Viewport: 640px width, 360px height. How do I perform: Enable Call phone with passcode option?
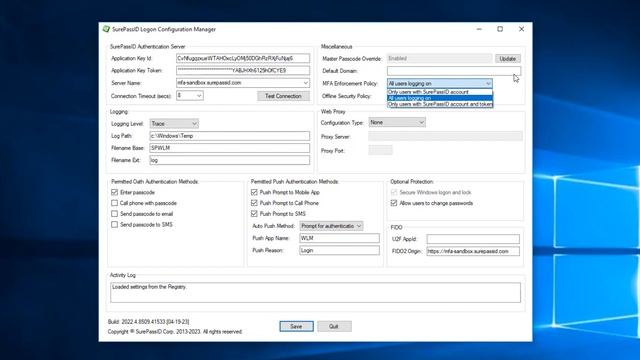coord(114,203)
